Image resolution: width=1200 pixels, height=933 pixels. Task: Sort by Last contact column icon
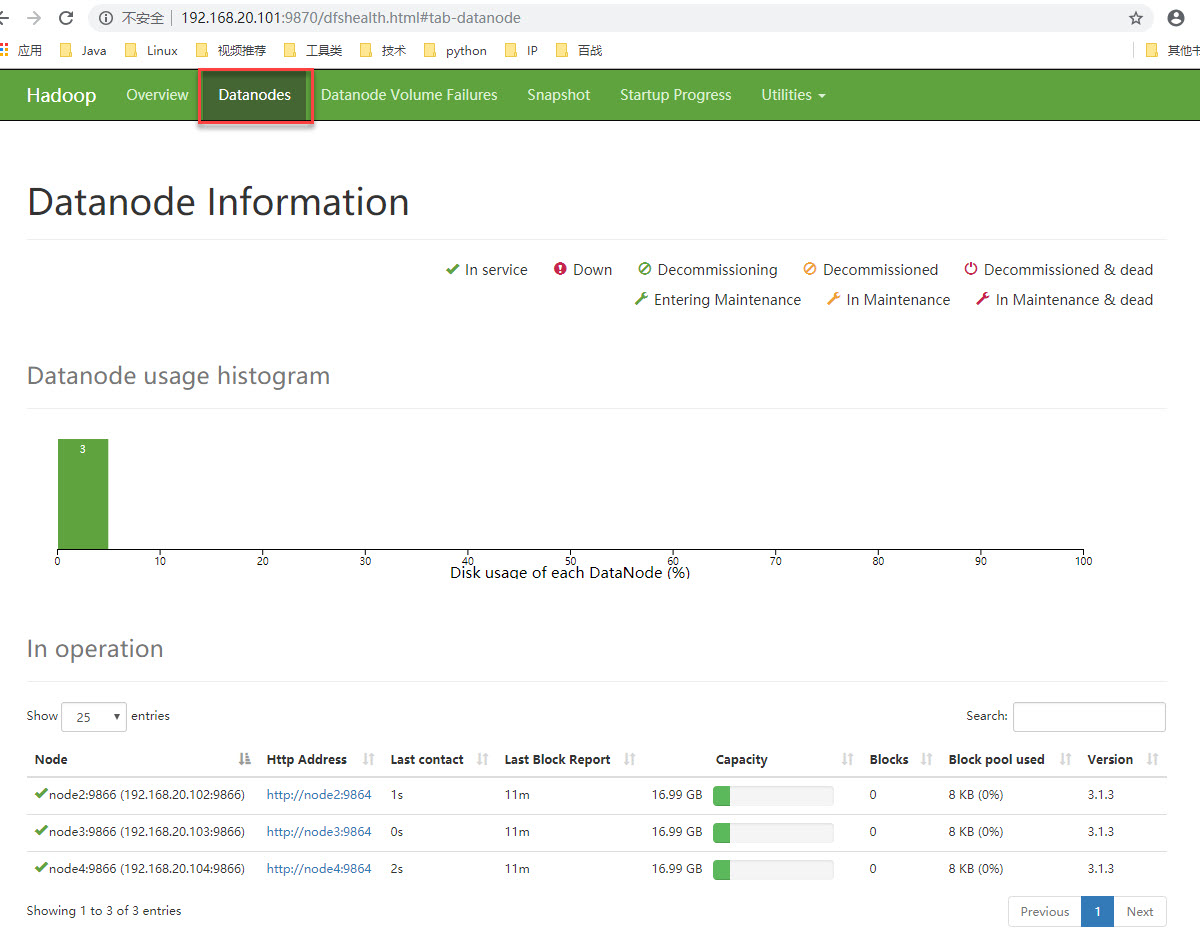tap(483, 760)
